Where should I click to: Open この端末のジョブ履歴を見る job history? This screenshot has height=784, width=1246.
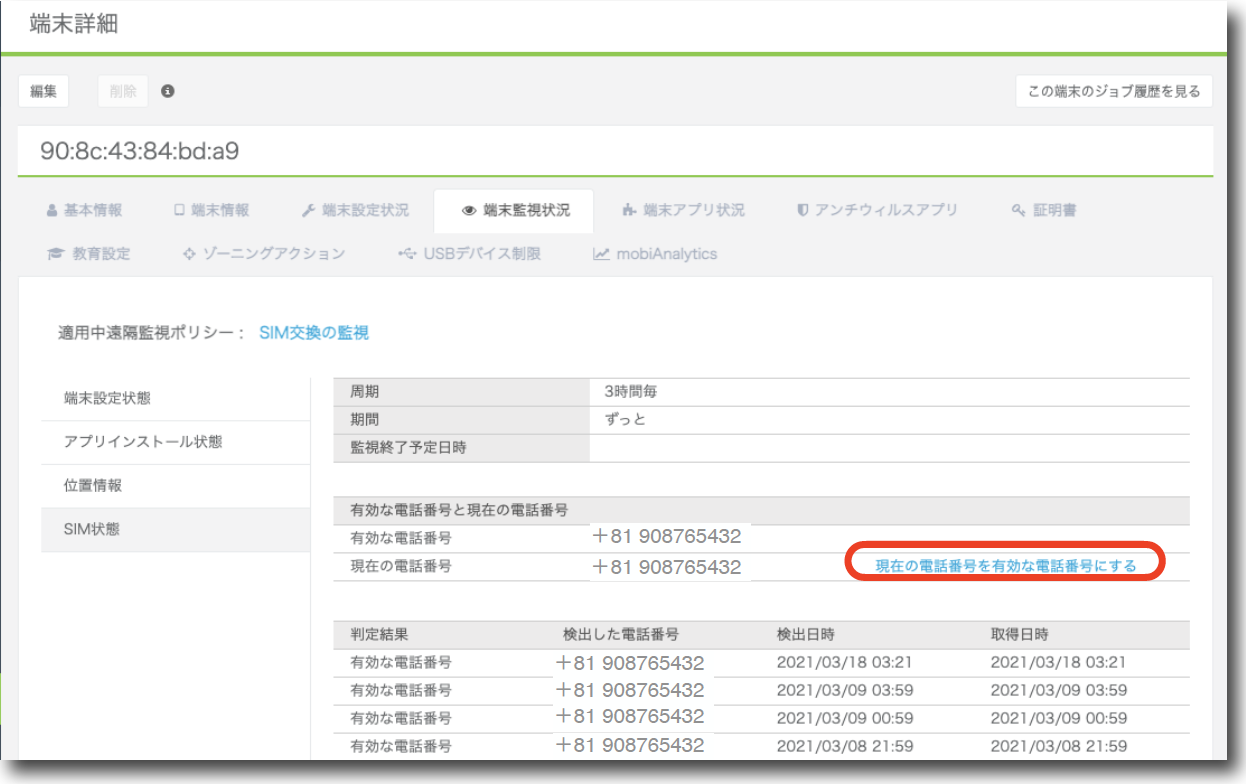[x=1114, y=91]
